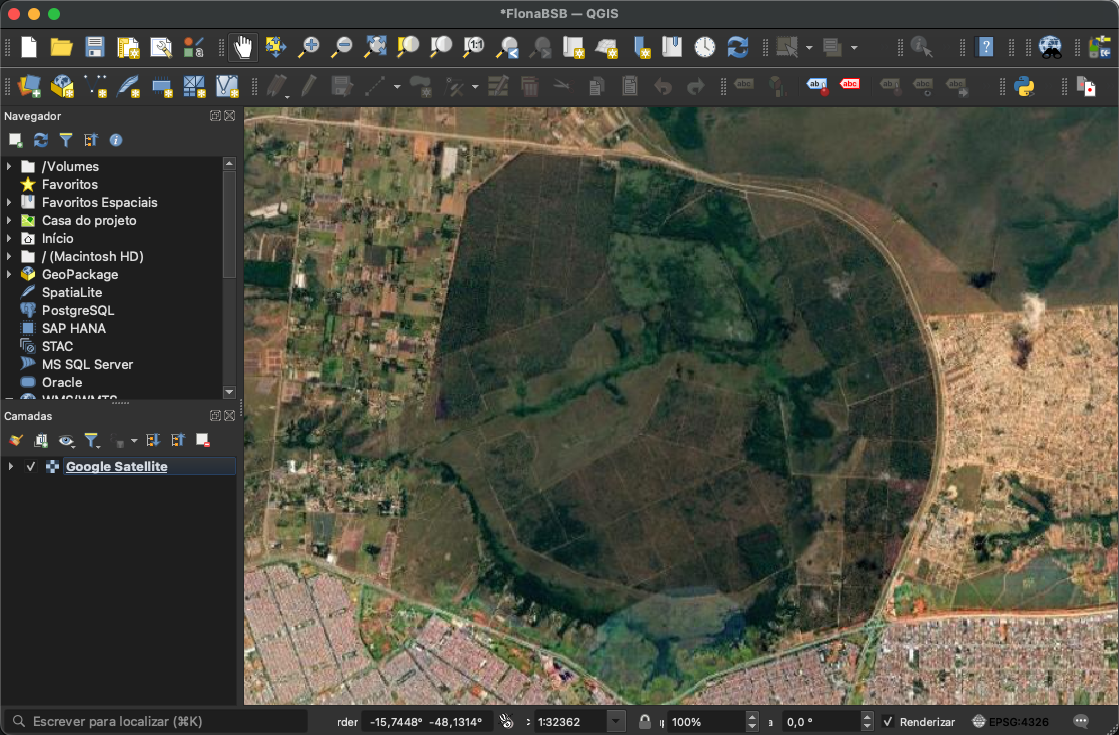Expand the Casa do projeto item
1119x735 pixels.
[x=9, y=220]
